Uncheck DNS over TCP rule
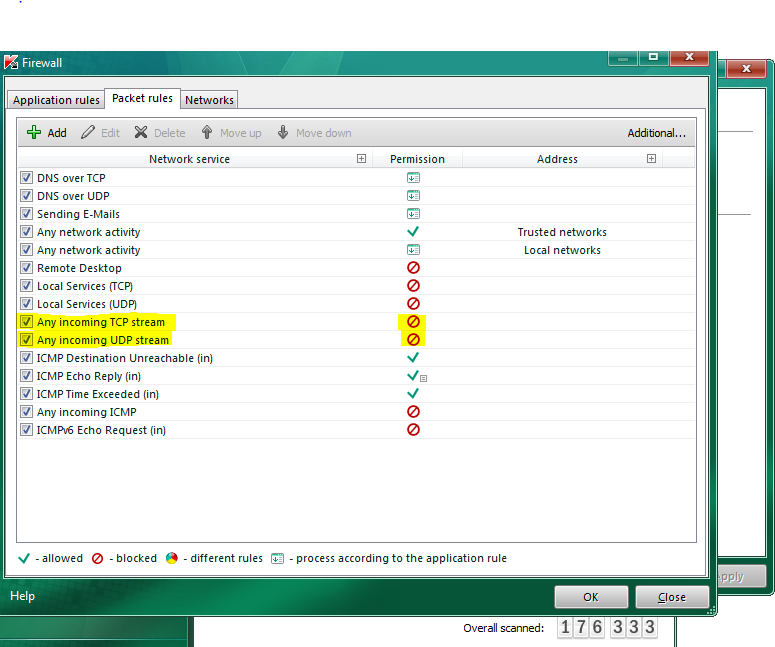 pyautogui.click(x=27, y=177)
